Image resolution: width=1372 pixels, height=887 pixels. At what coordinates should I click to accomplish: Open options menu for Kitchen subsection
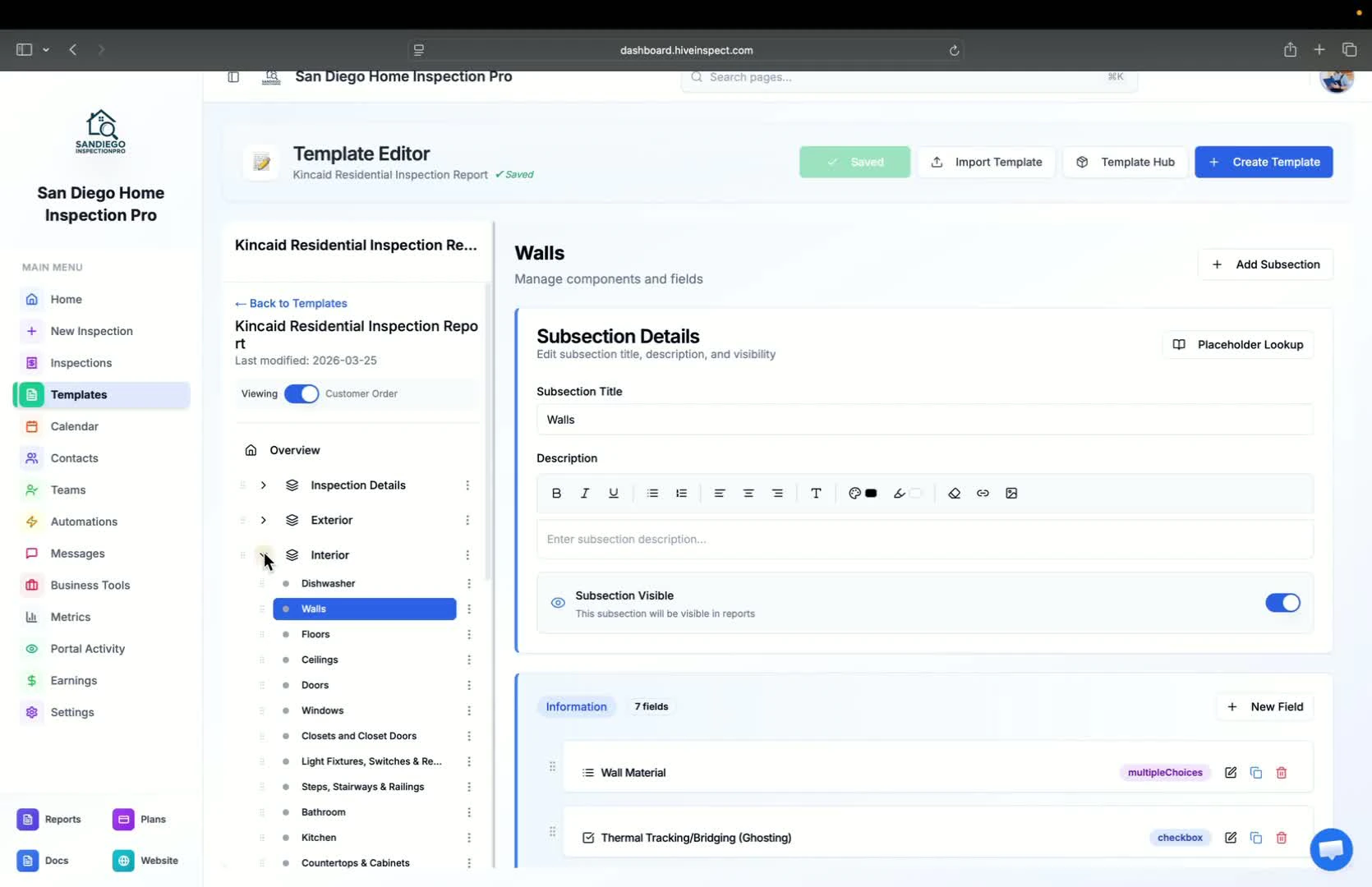click(469, 838)
